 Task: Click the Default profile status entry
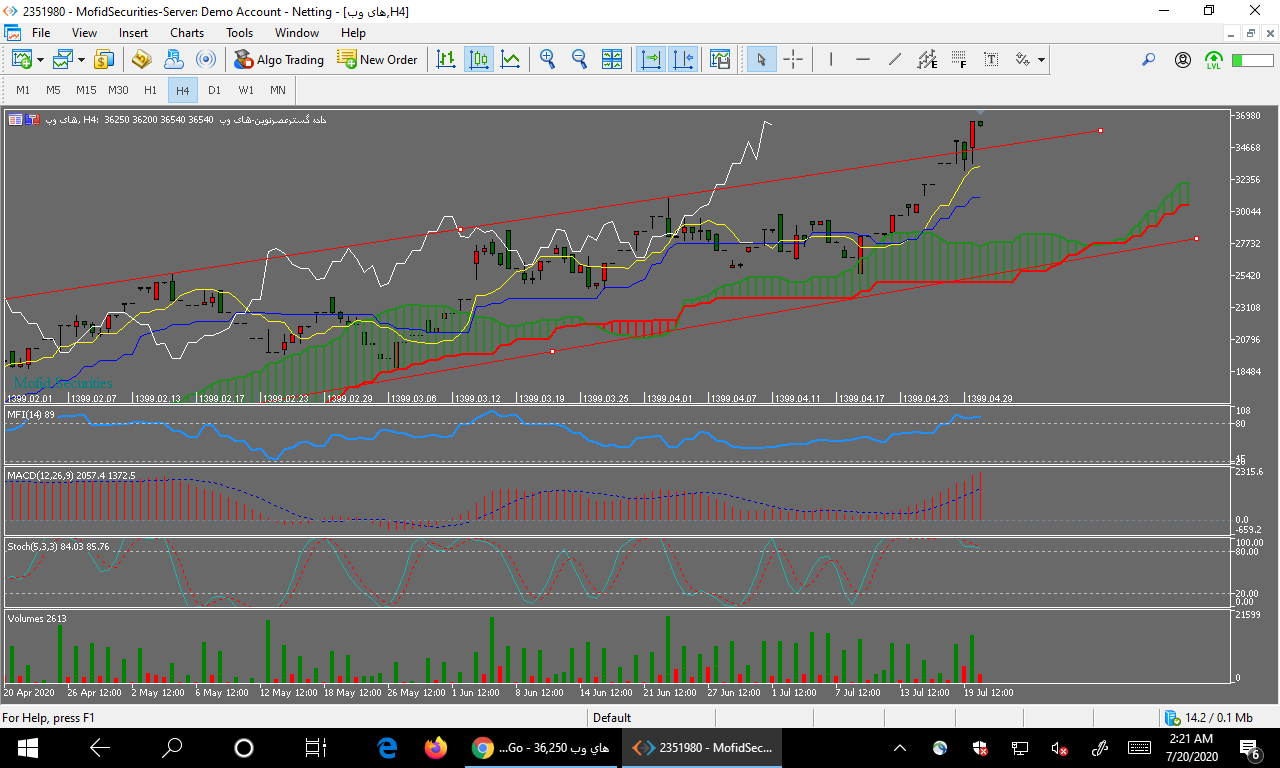tap(612, 717)
